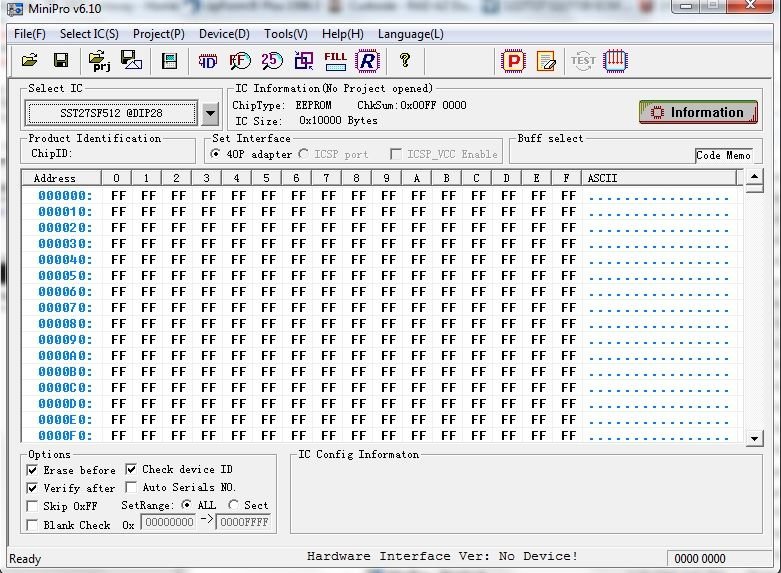This screenshot has width=781, height=573.
Task: Click the Code Memo buffer button
Action: [723, 155]
